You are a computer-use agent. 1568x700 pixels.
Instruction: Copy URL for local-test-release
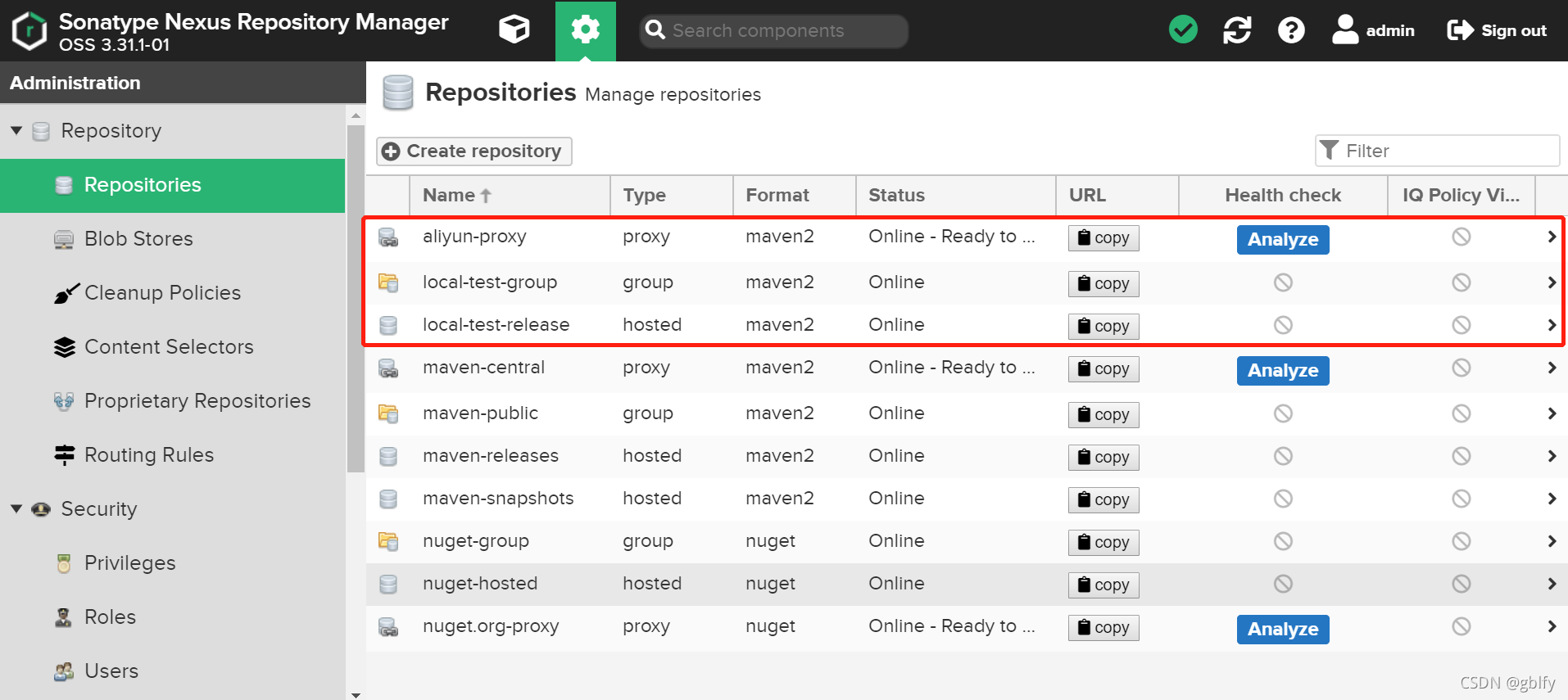point(1103,327)
